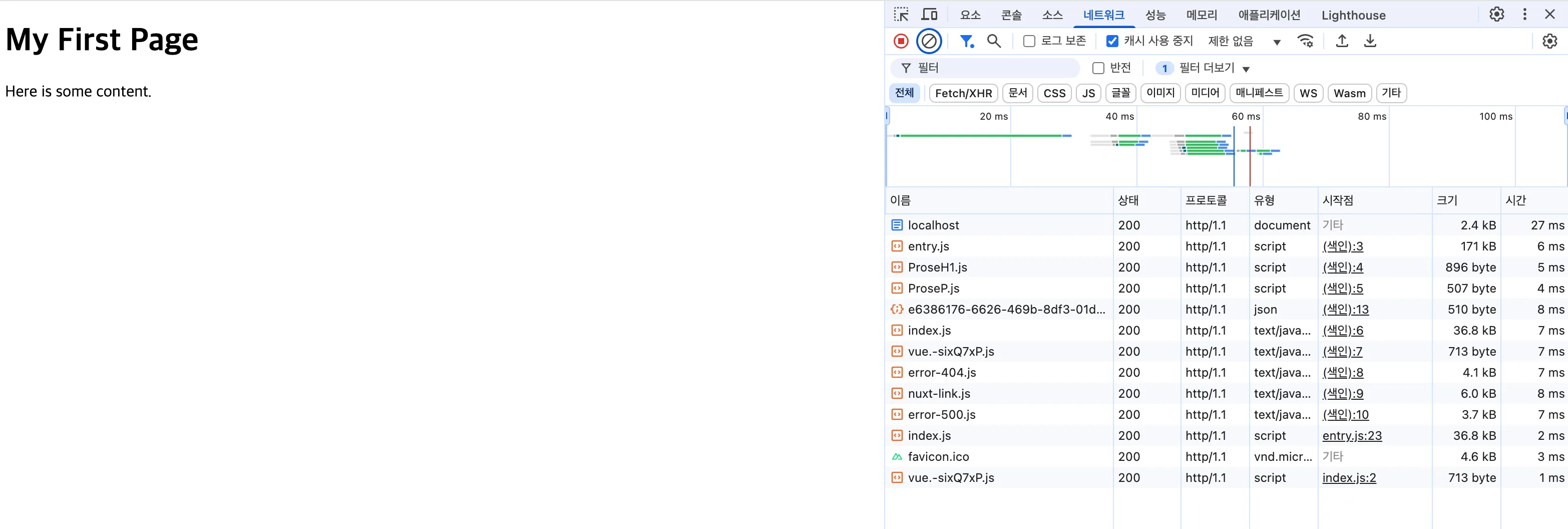The height and width of the screenshot is (529, 1568).
Task: Open network conditions wifi icon
Action: pos(1305,42)
